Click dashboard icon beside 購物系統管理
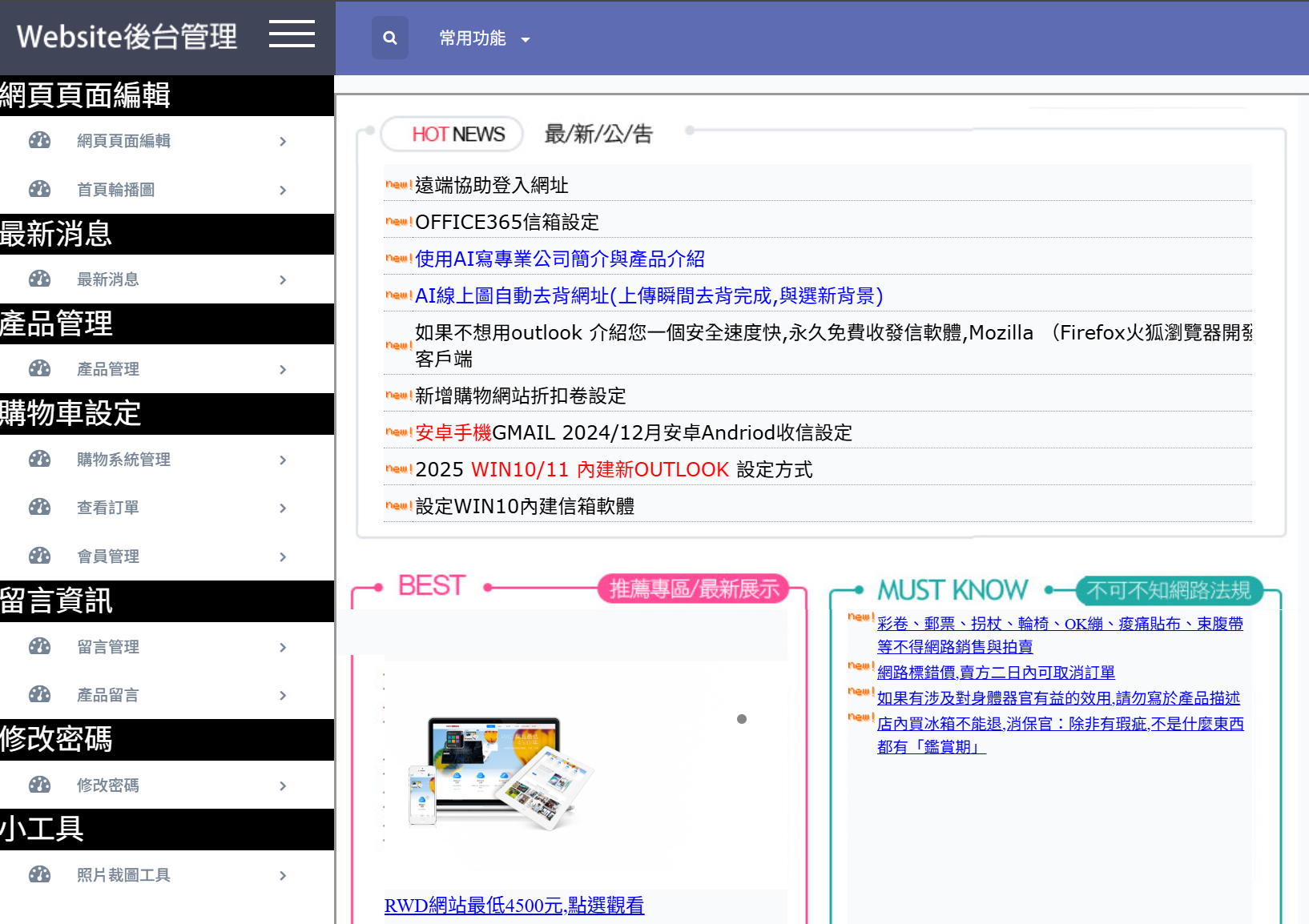The width and height of the screenshot is (1309, 924). 39,460
